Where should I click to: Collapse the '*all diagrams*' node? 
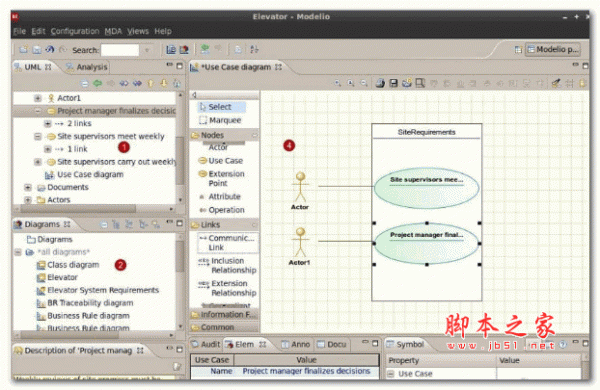pos(18,252)
